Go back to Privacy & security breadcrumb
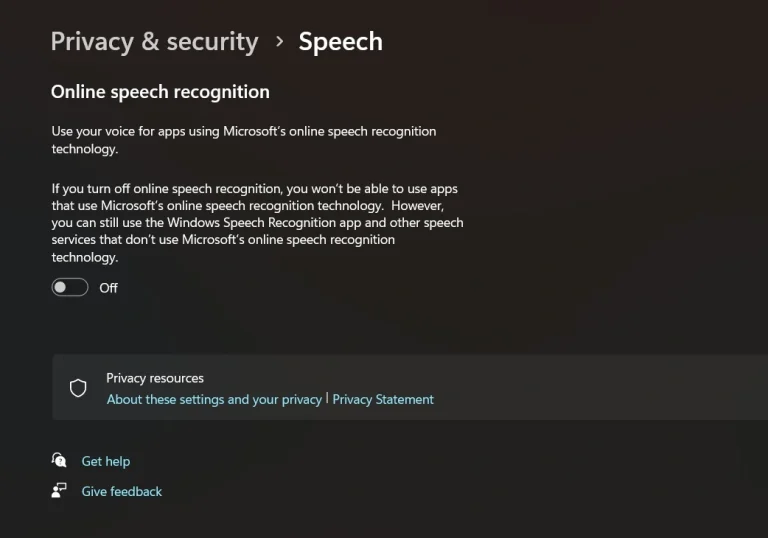The height and width of the screenshot is (538, 768). pos(154,41)
